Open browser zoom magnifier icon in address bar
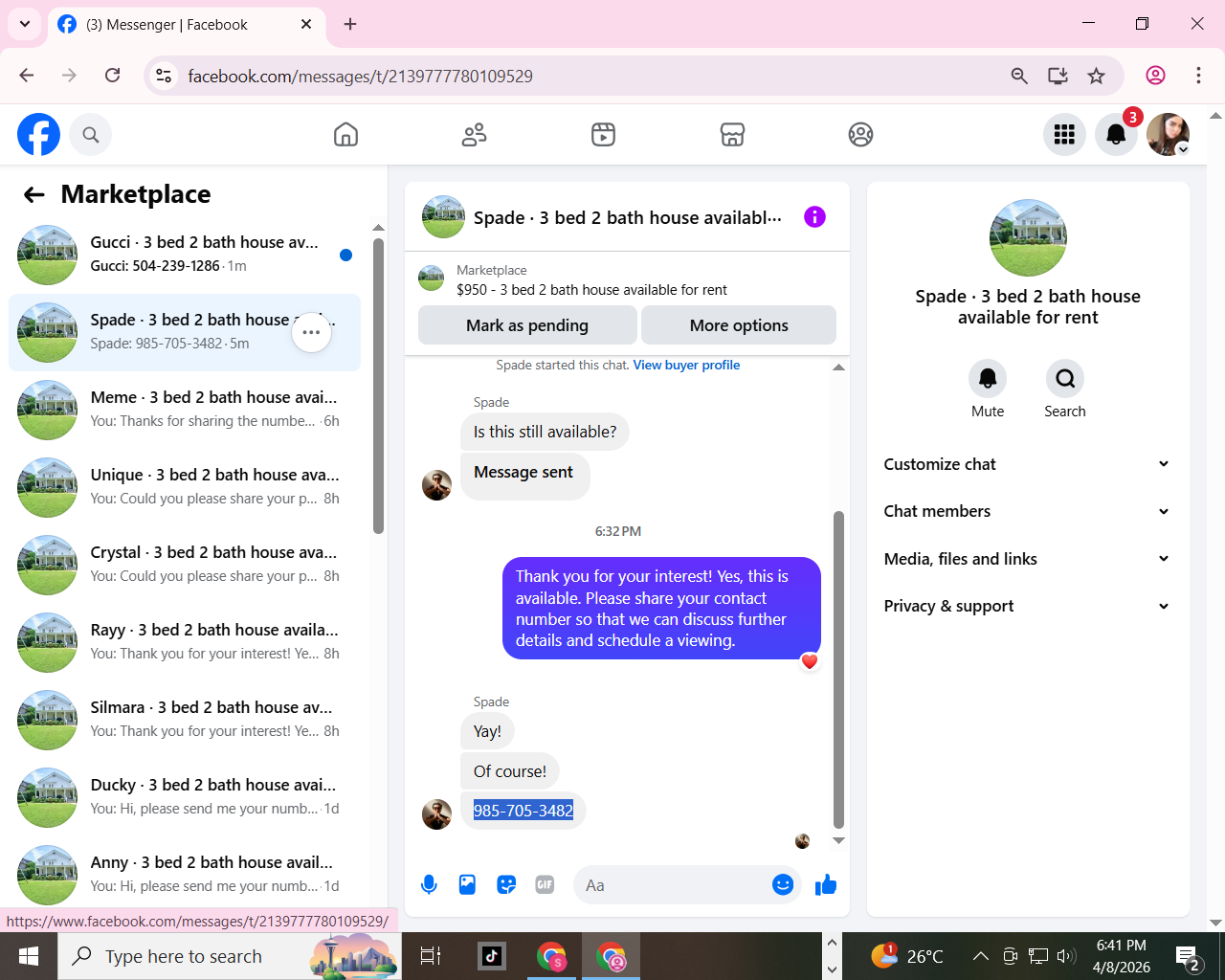1225x980 pixels. pos(1019,76)
